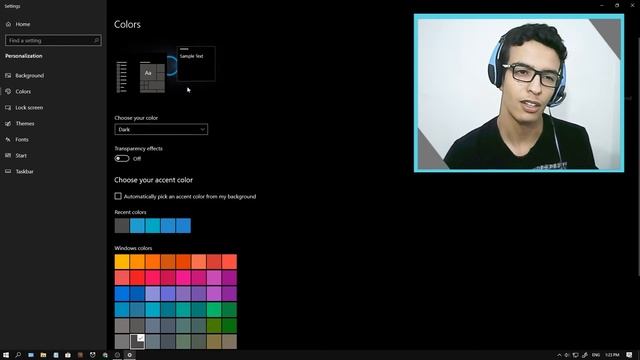This screenshot has width=640, height=360.
Task: Toggle Transparency effects switch
Action: [x=122, y=158]
